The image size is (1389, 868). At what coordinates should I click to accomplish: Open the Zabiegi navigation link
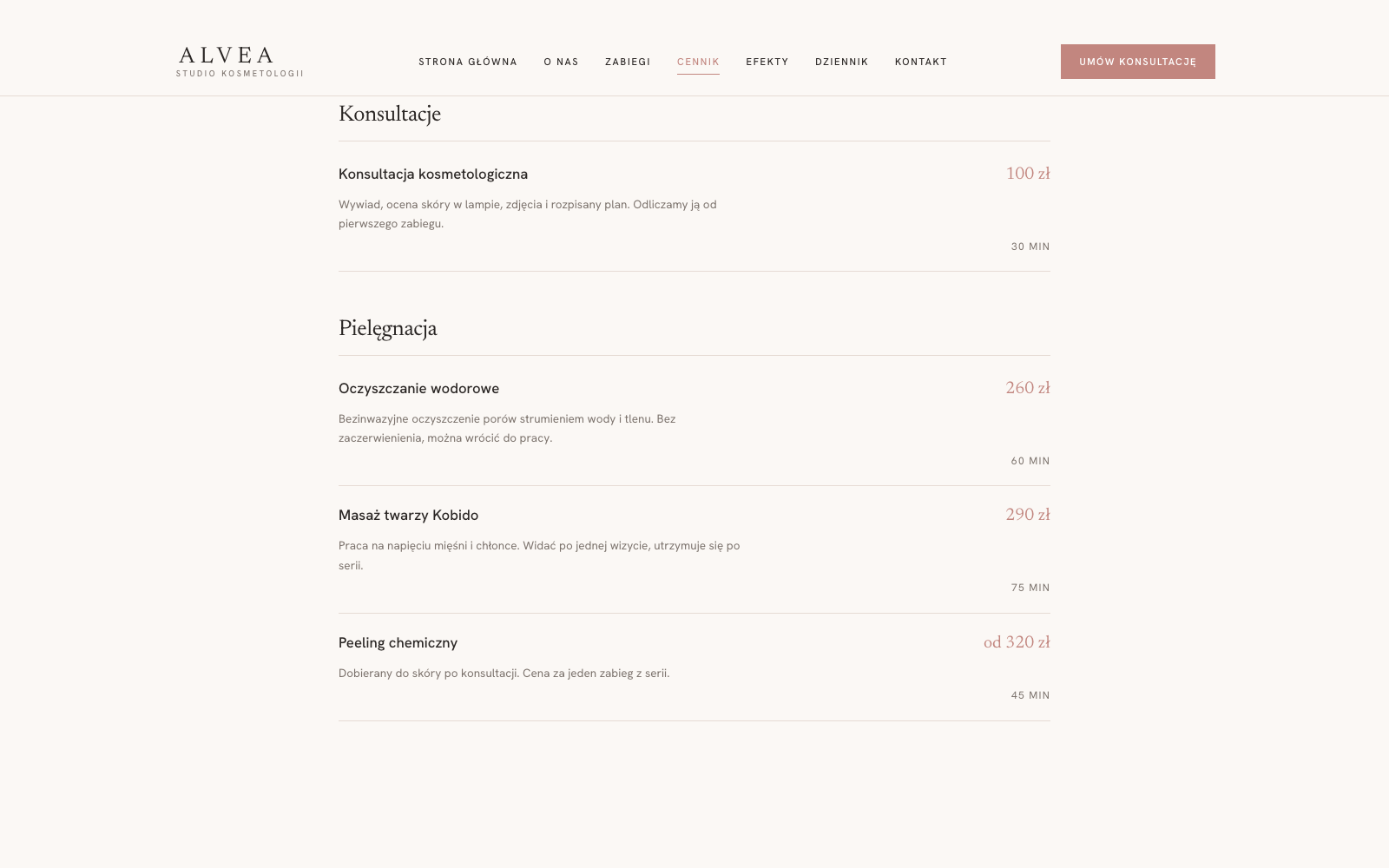[628, 62]
